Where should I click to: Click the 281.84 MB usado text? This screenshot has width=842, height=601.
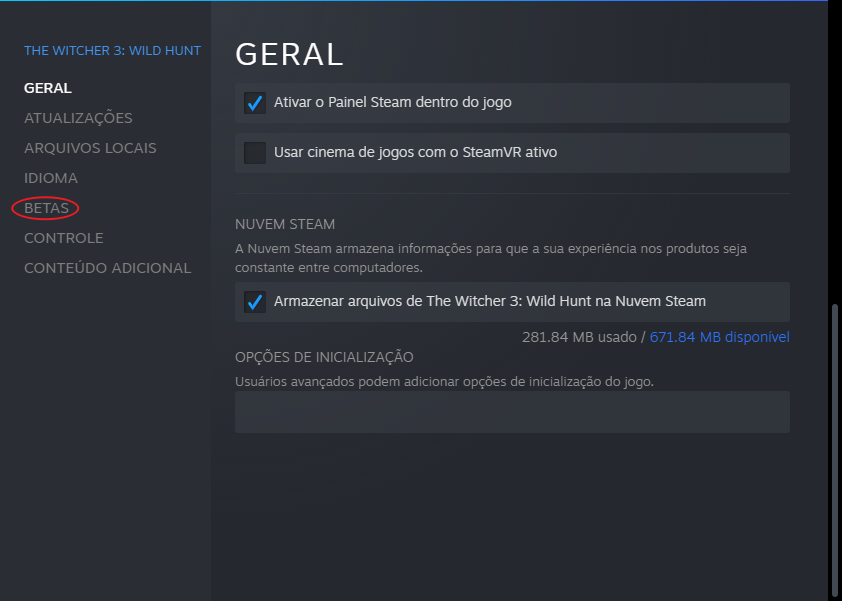click(578, 337)
